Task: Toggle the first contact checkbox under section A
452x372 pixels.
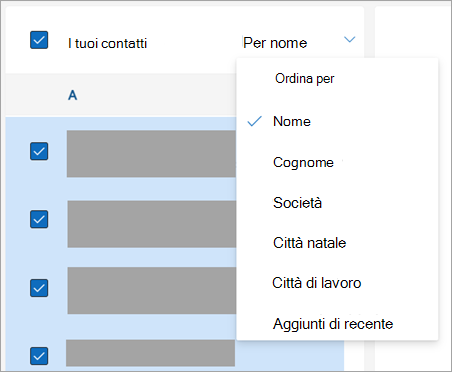Action: click(39, 151)
